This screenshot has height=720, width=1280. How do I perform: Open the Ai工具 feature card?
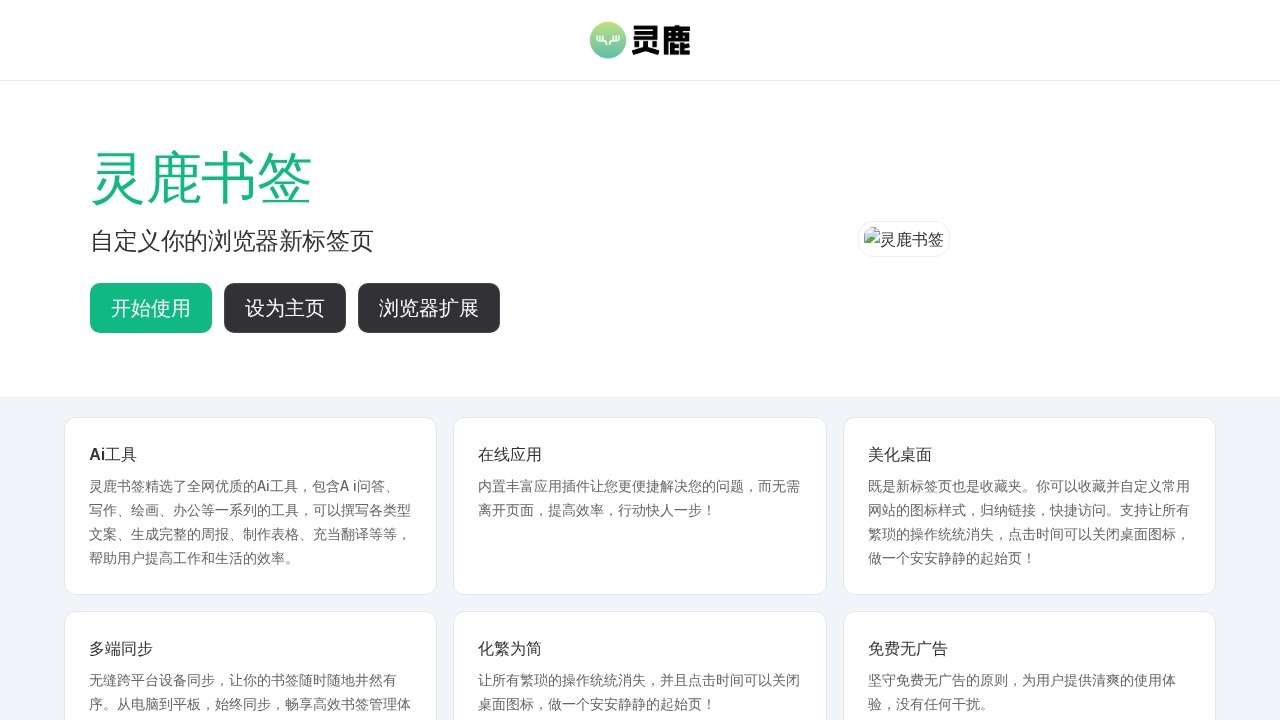pyautogui.click(x=250, y=505)
